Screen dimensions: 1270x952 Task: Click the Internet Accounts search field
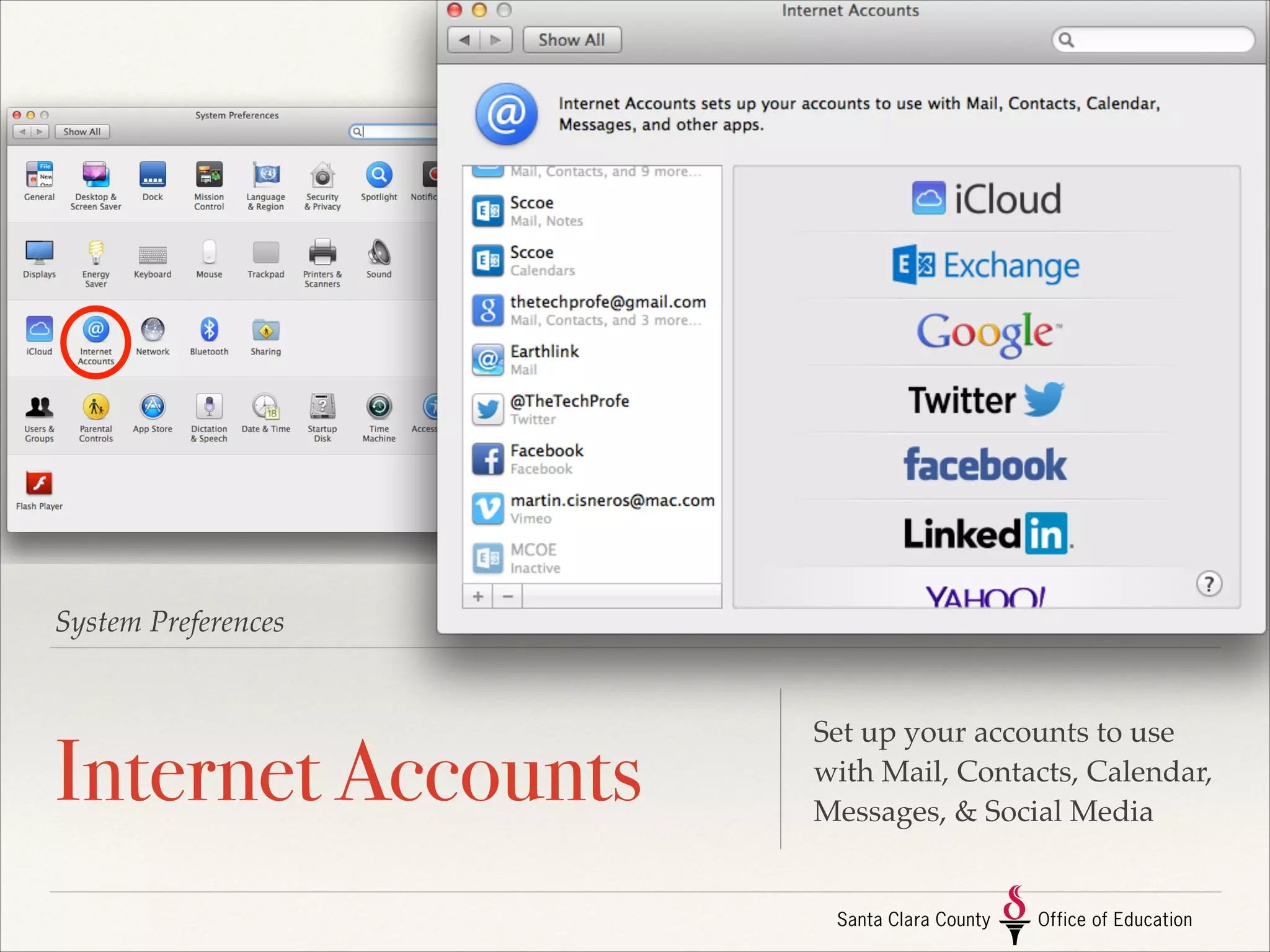point(1153,40)
